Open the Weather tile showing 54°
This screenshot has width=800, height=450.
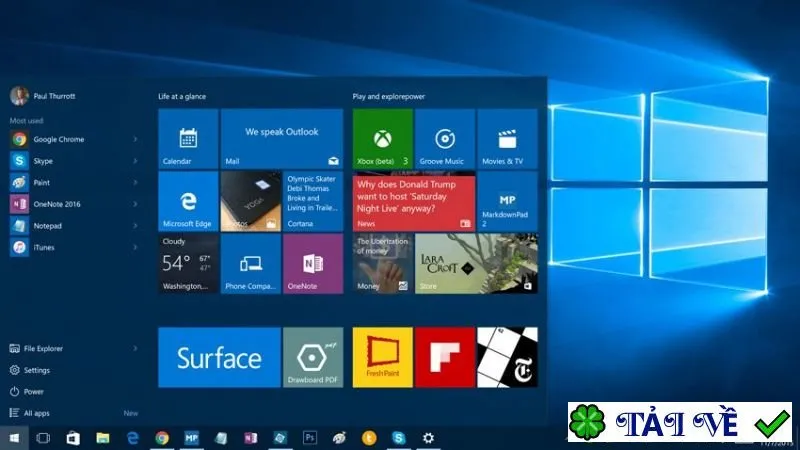click(x=188, y=263)
